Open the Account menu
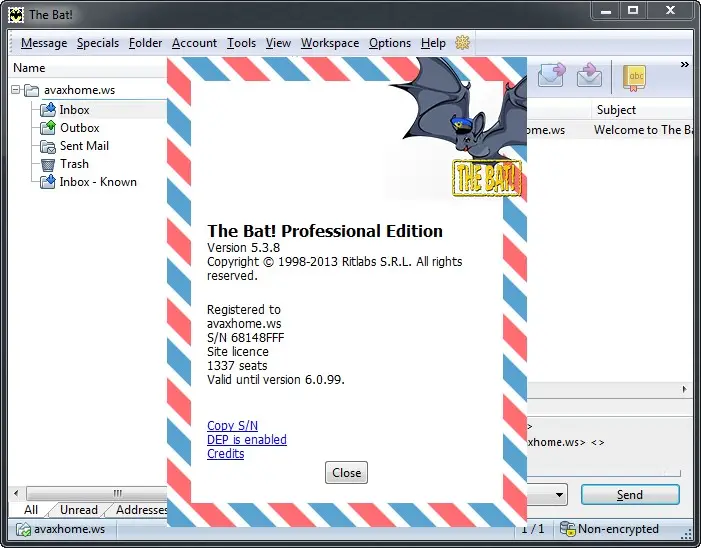 pos(194,43)
